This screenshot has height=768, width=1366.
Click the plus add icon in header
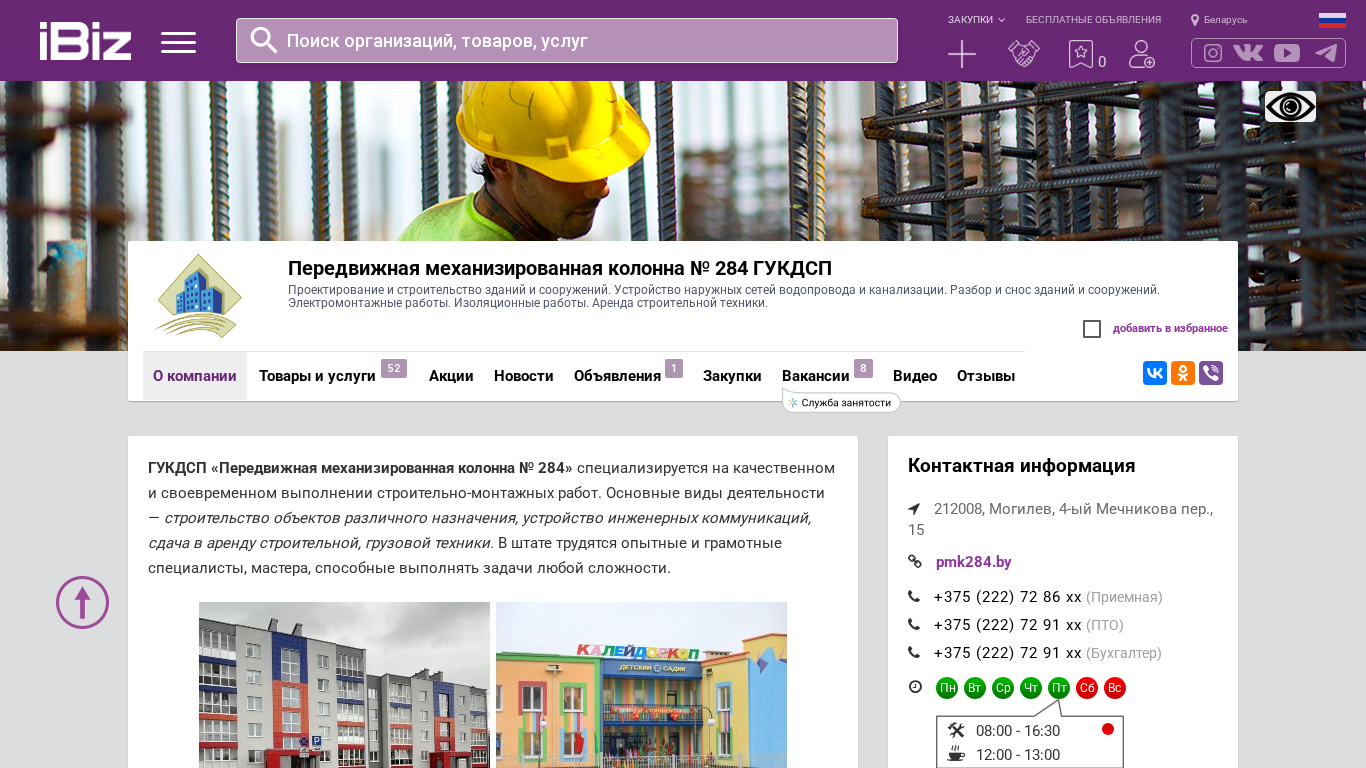pos(962,54)
